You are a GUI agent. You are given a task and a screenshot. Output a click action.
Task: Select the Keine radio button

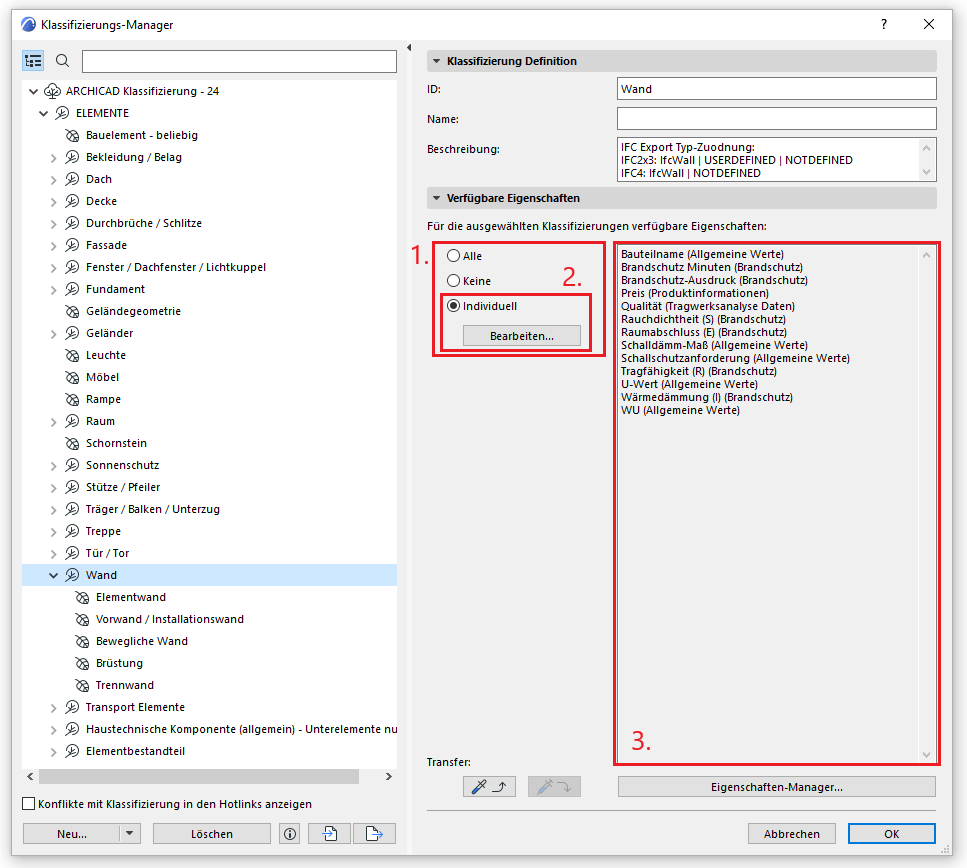pos(453,281)
